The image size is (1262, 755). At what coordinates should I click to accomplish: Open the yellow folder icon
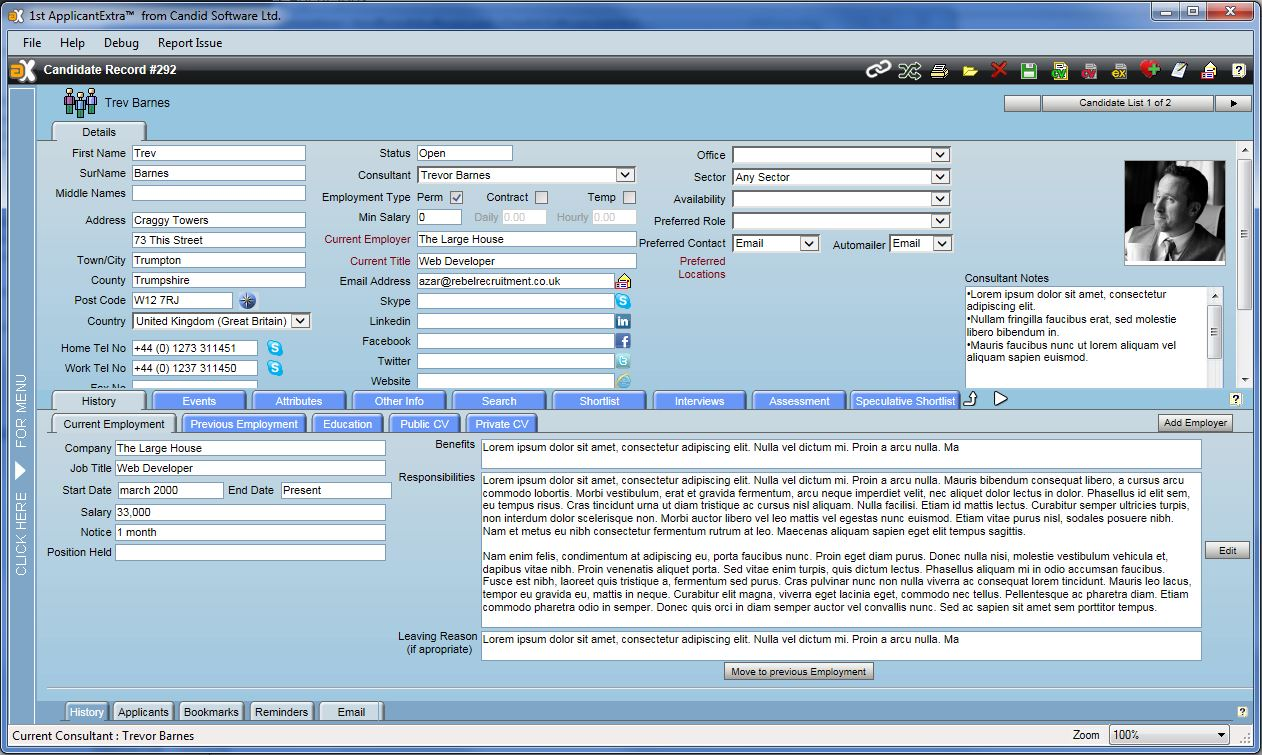tap(970, 71)
